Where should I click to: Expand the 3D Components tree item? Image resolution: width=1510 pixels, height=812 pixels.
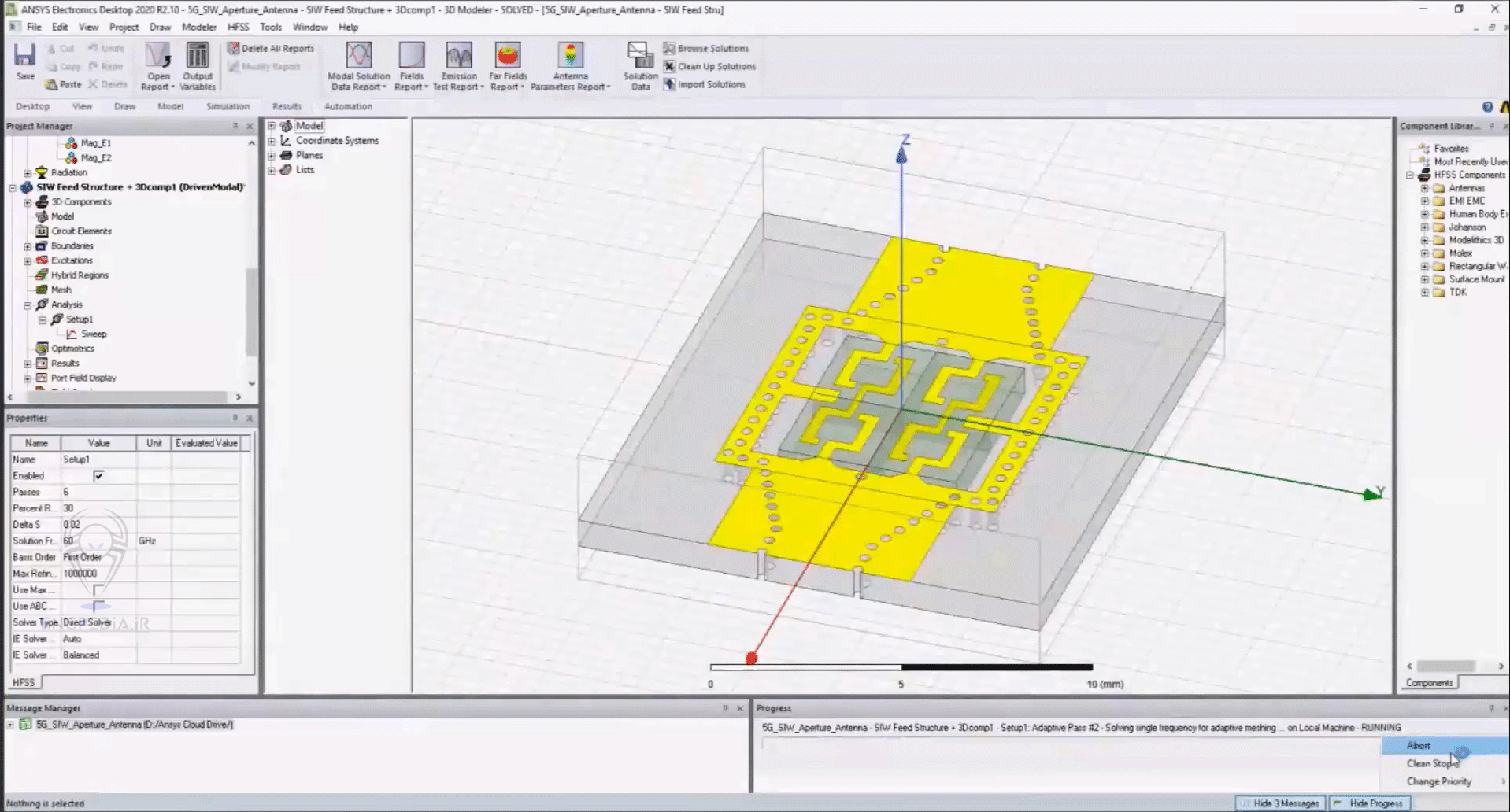pos(27,201)
